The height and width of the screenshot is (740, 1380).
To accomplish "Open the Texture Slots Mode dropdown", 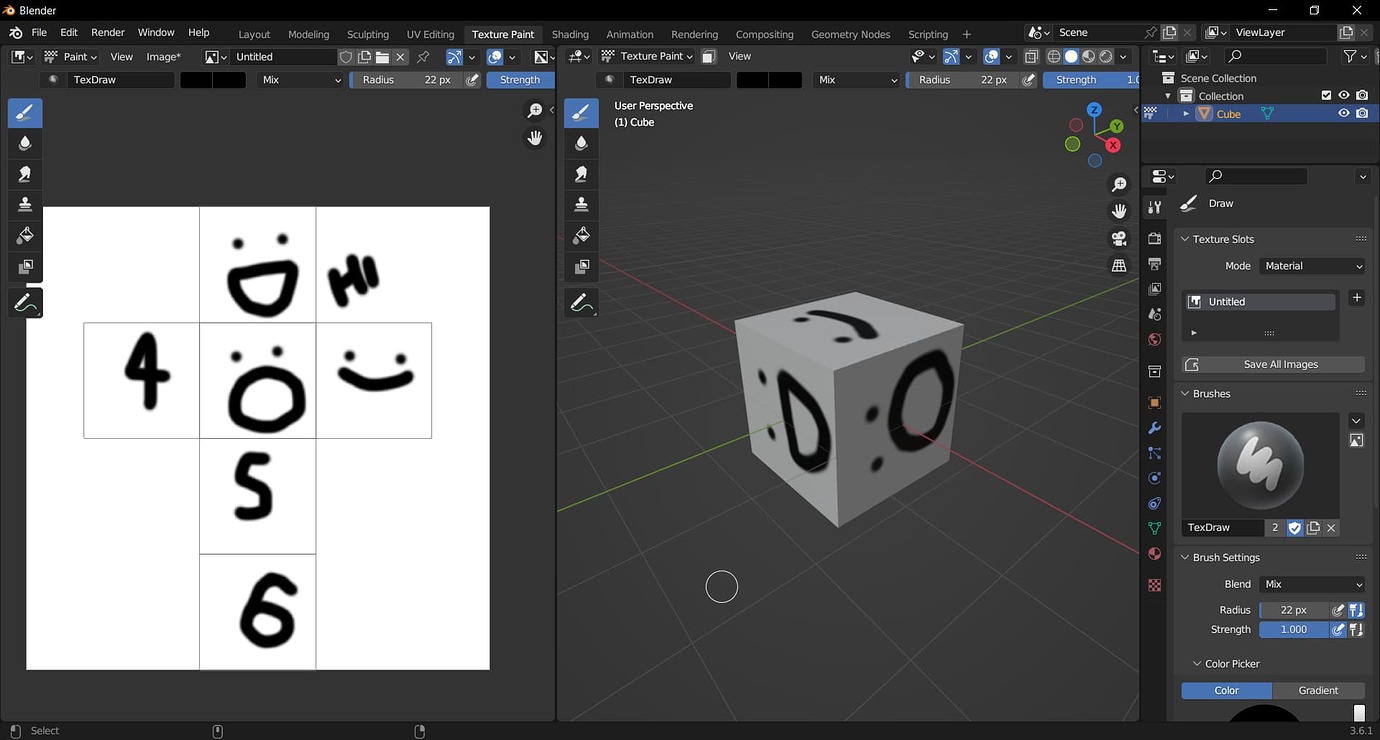I will pyautogui.click(x=1313, y=266).
